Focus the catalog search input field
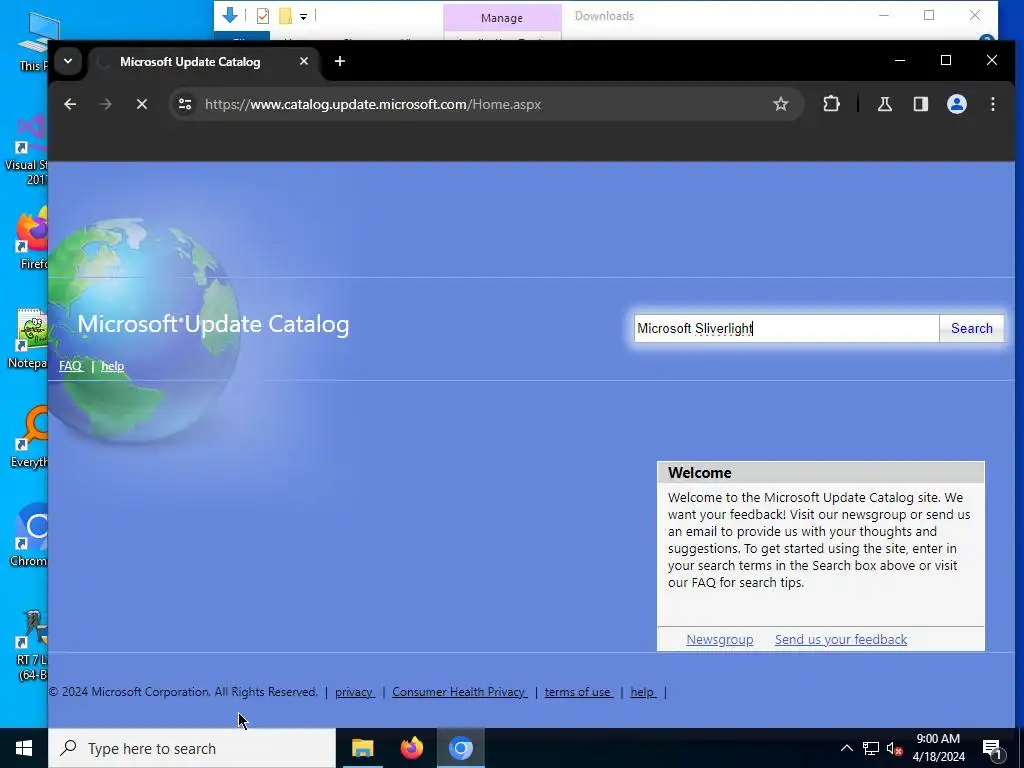The width and height of the screenshot is (1024, 768). coord(786,328)
